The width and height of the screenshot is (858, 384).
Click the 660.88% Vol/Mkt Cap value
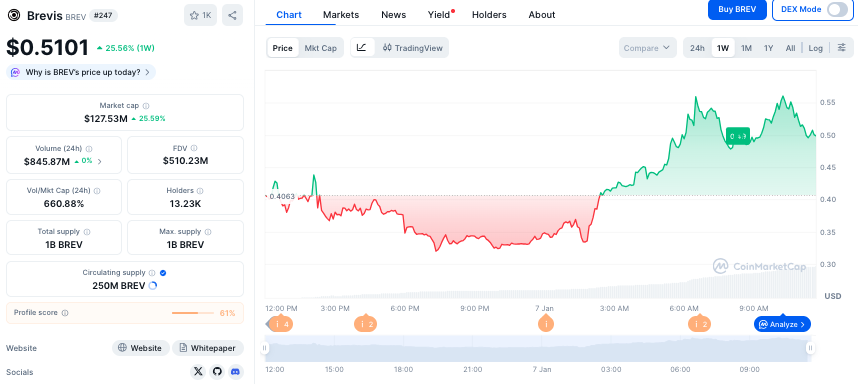[63, 203]
